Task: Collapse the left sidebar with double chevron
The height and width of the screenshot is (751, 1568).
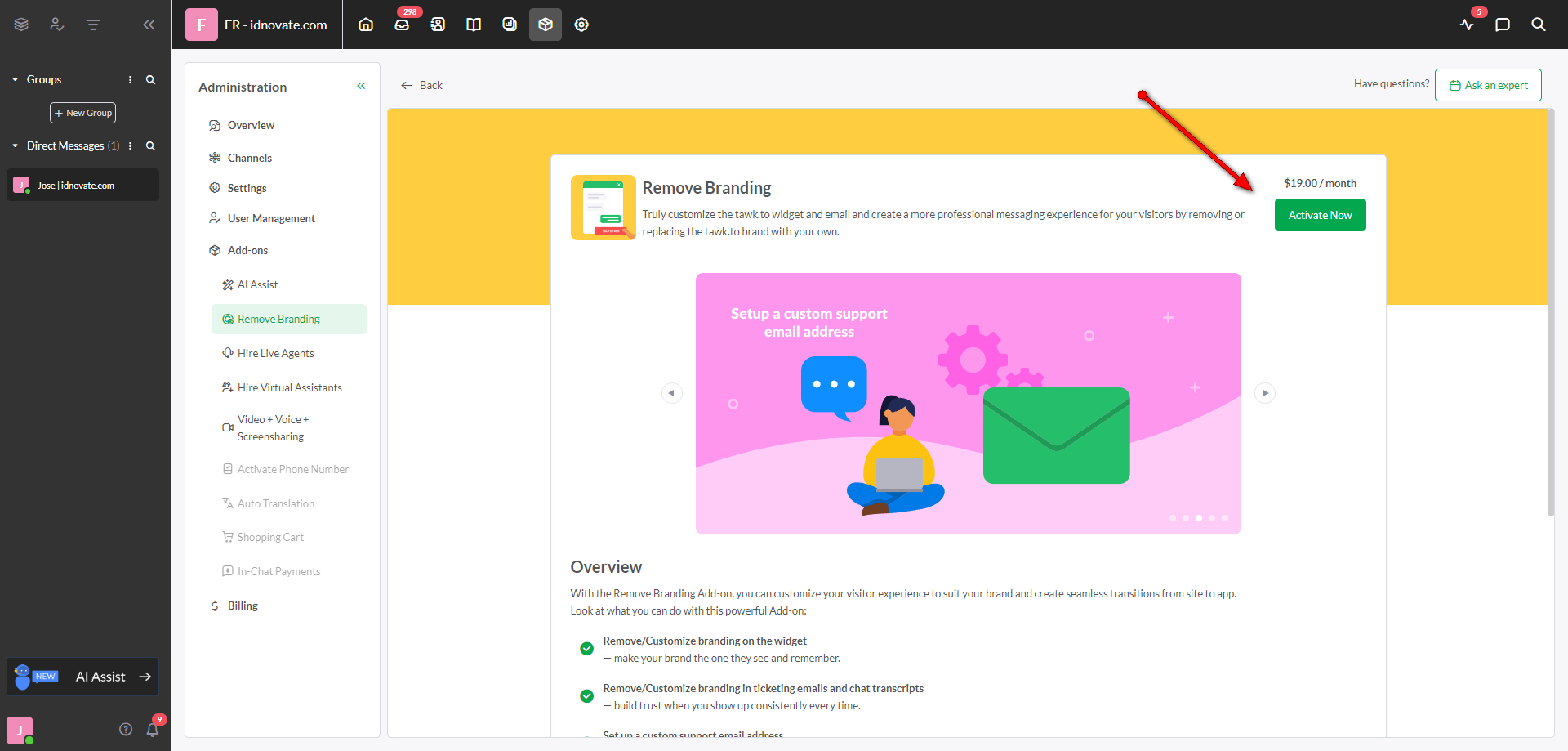Action: [149, 25]
